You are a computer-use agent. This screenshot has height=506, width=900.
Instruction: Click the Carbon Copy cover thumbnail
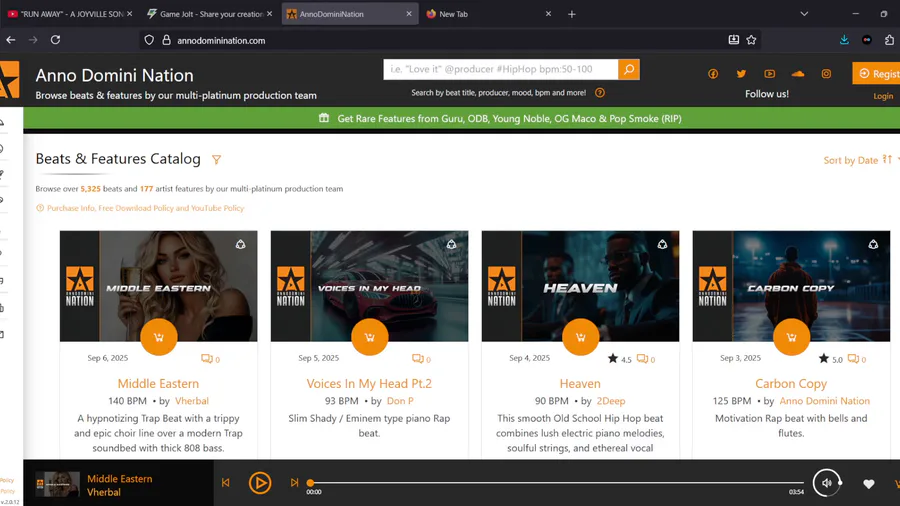click(x=791, y=286)
